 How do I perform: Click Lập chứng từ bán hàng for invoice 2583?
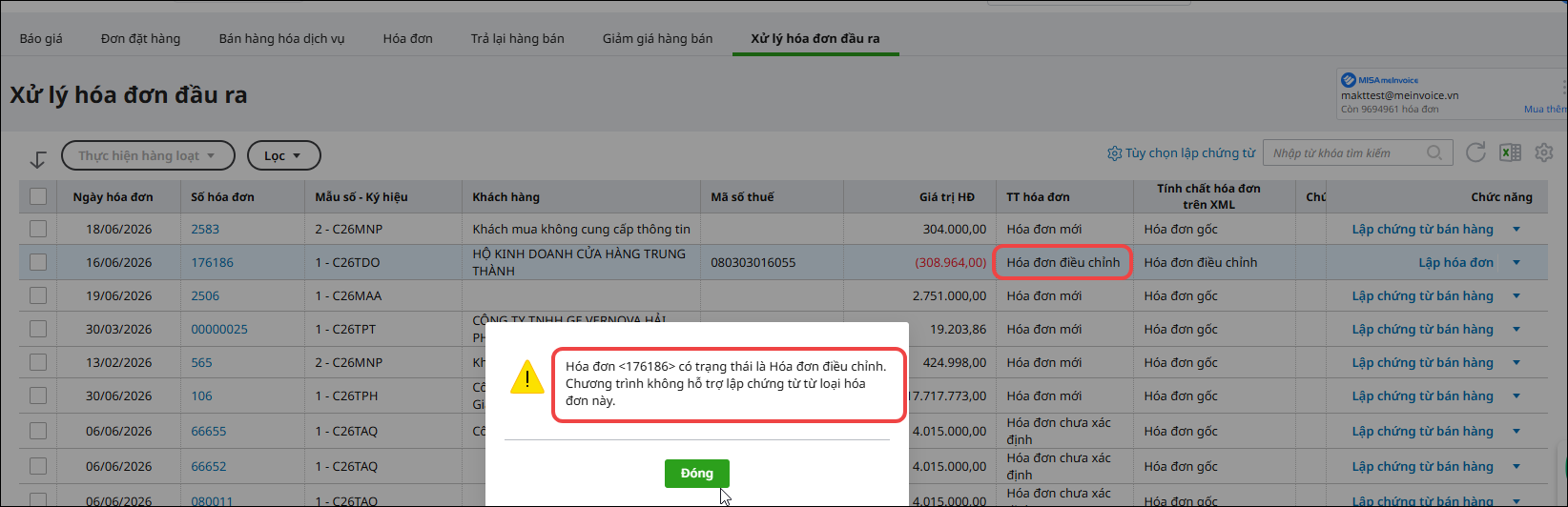pos(1422,229)
